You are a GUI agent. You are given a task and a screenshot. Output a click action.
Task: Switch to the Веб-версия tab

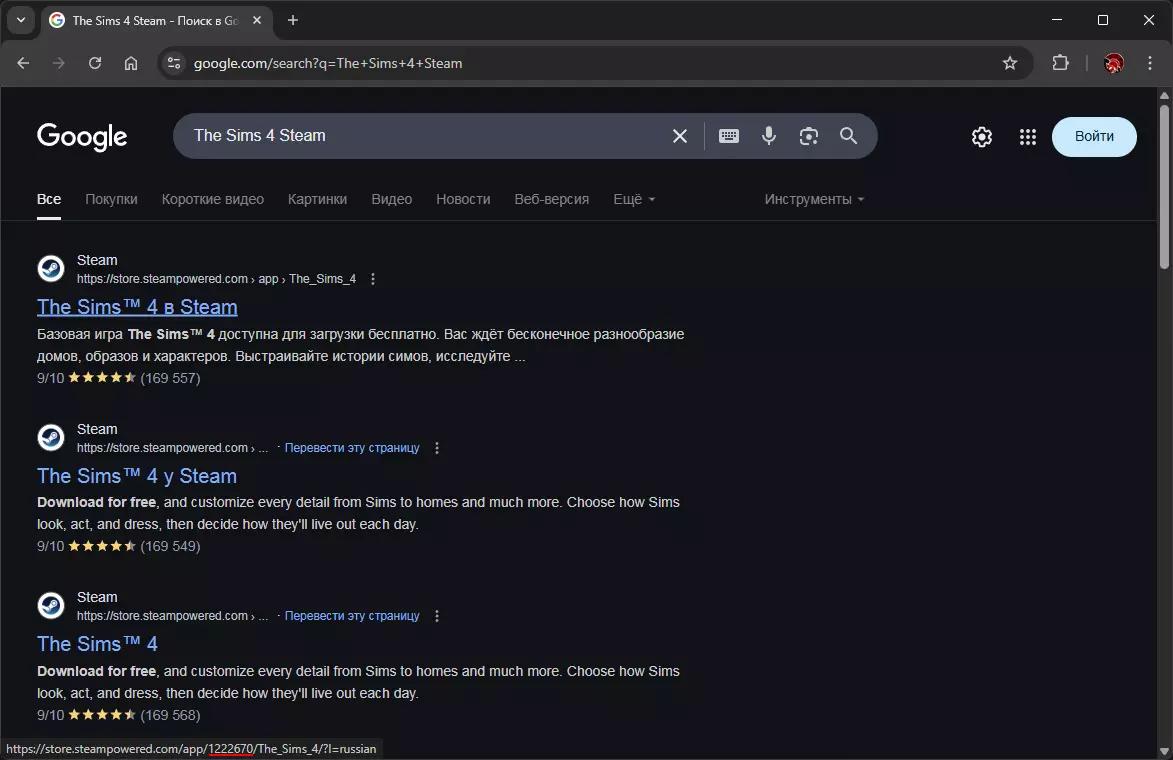[x=551, y=199]
